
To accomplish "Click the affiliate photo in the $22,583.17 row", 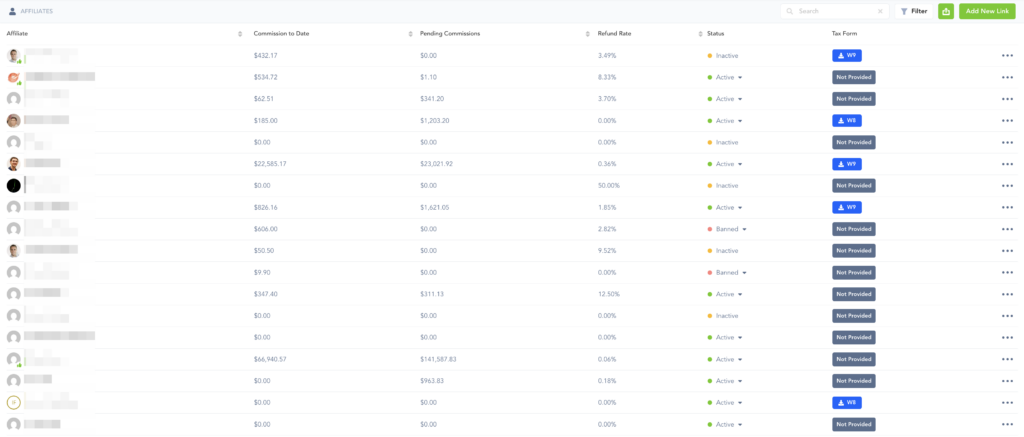I will 14,164.
